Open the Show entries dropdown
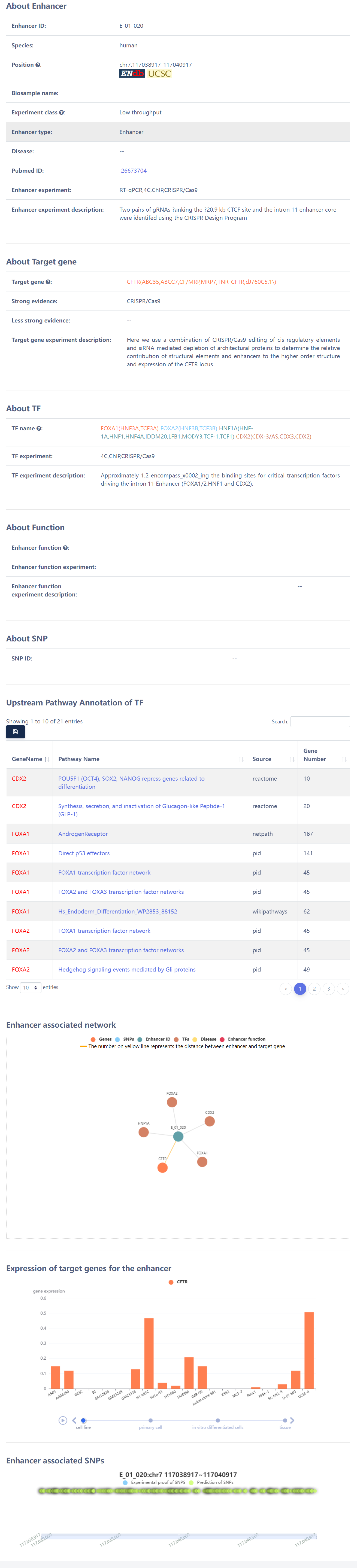Screen dimensions: 357x1568 point(31,987)
